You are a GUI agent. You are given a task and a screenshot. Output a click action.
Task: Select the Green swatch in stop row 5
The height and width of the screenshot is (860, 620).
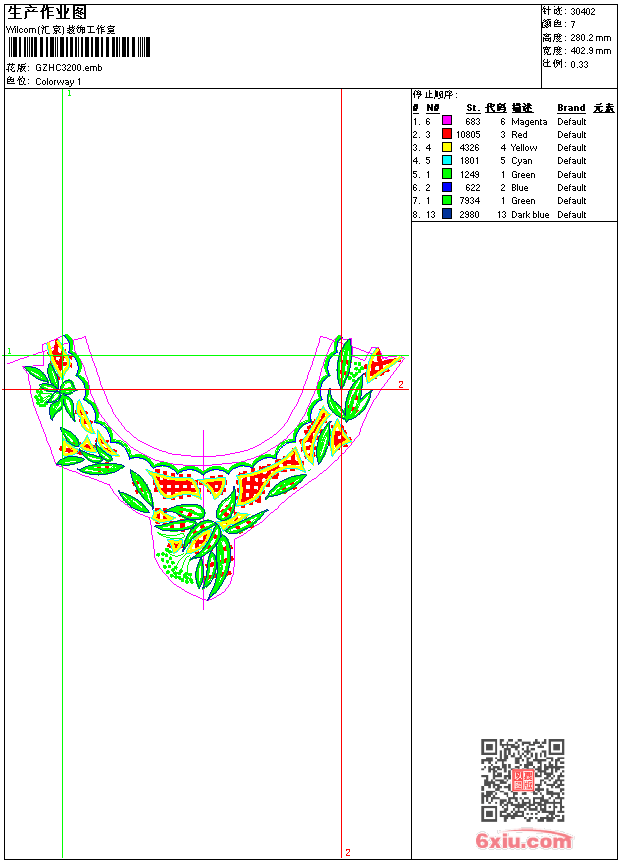[x=447, y=174]
